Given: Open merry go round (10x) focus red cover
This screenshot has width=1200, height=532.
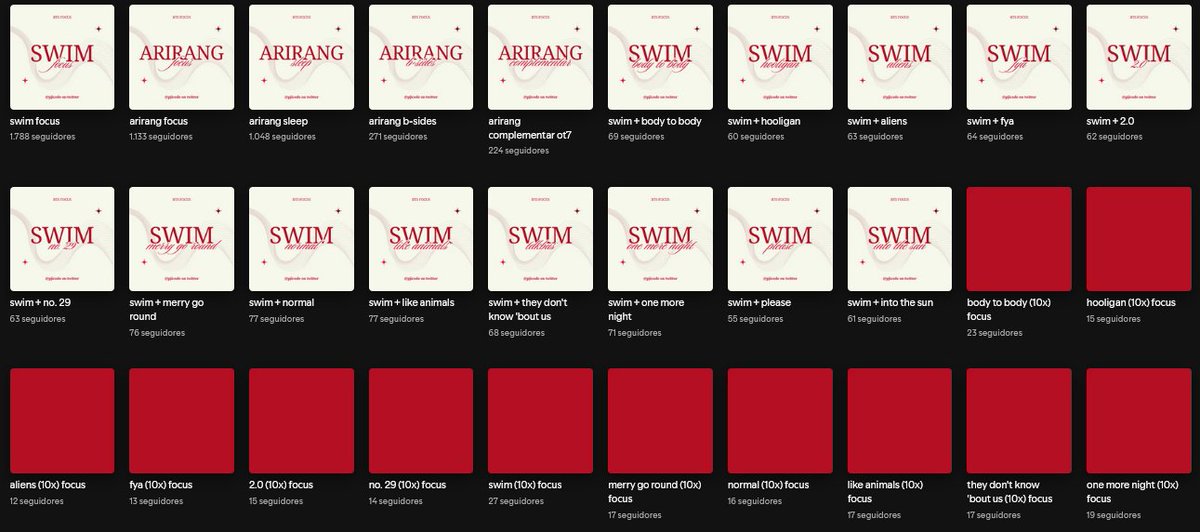Looking at the screenshot, I should (x=660, y=421).
